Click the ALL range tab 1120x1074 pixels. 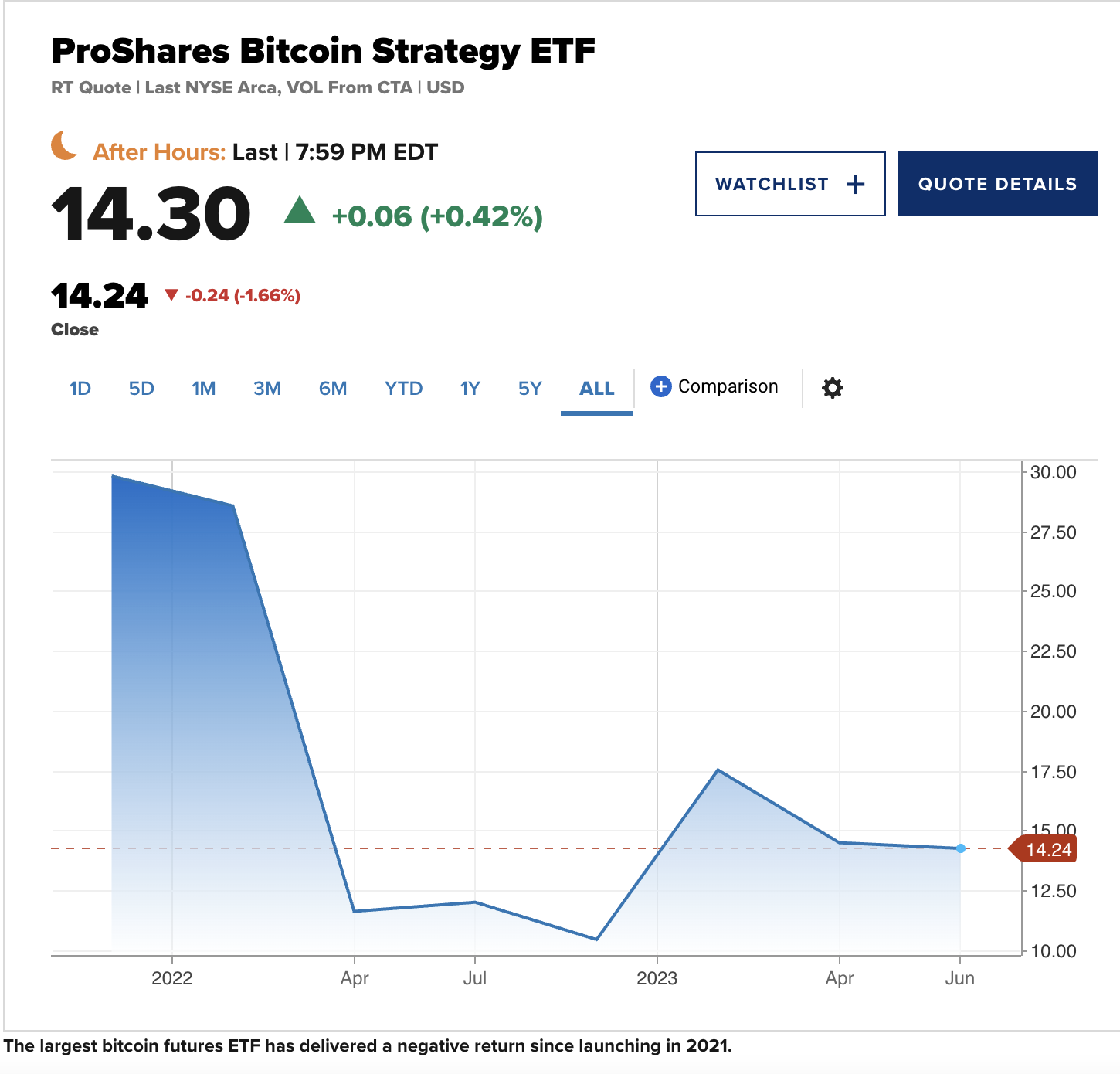597,388
